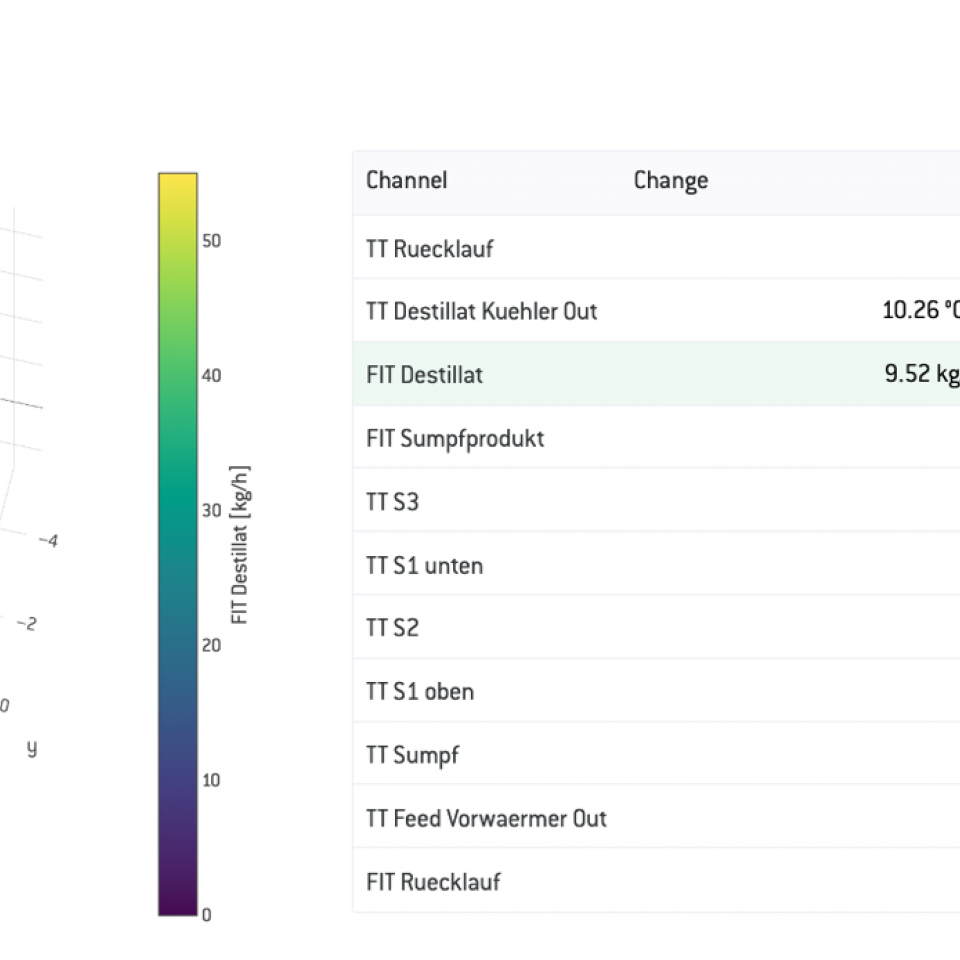Choose the TT S3 channel row

tap(656, 501)
